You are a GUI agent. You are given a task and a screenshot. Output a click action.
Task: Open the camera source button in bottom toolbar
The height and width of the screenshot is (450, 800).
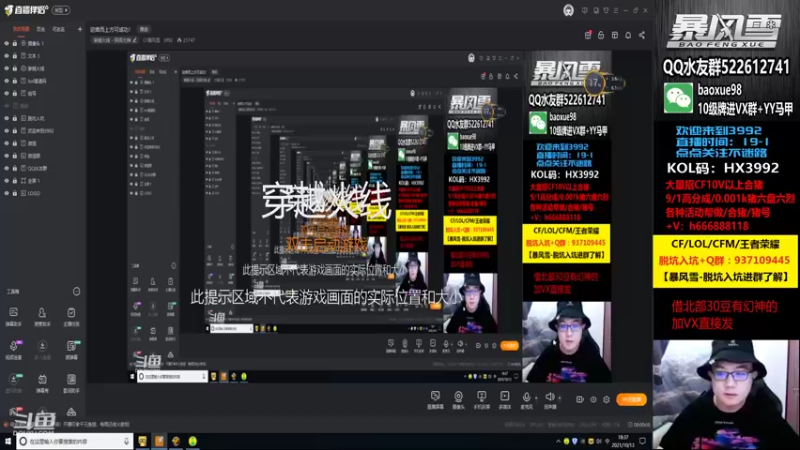[458, 399]
